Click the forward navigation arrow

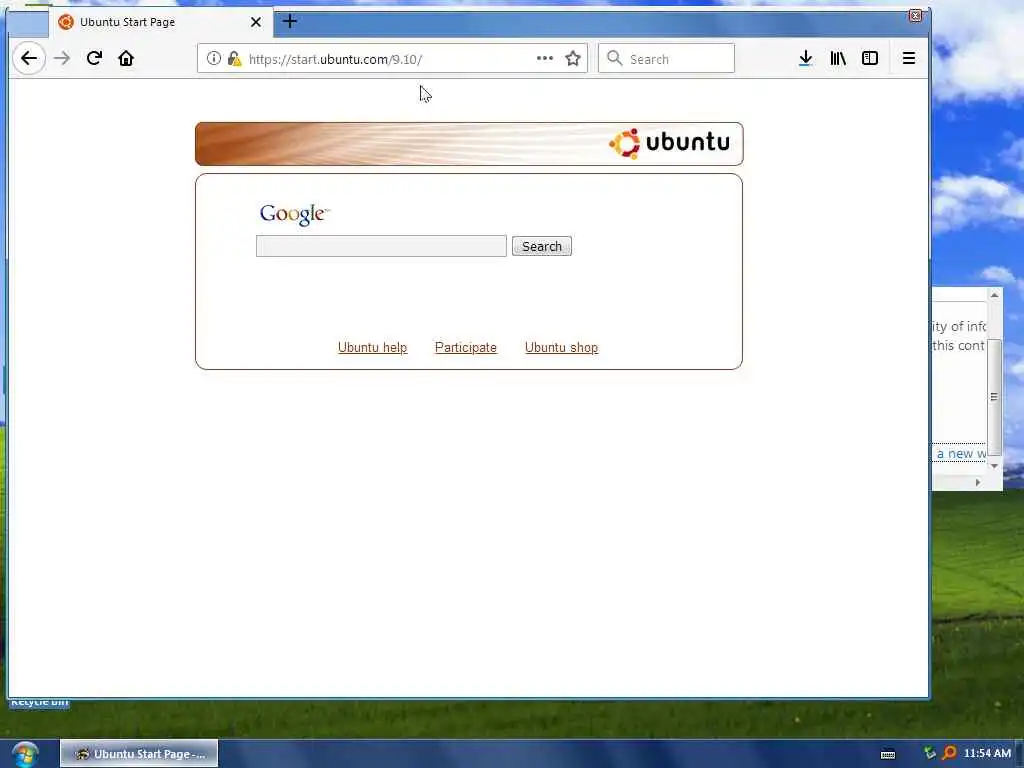tap(62, 59)
